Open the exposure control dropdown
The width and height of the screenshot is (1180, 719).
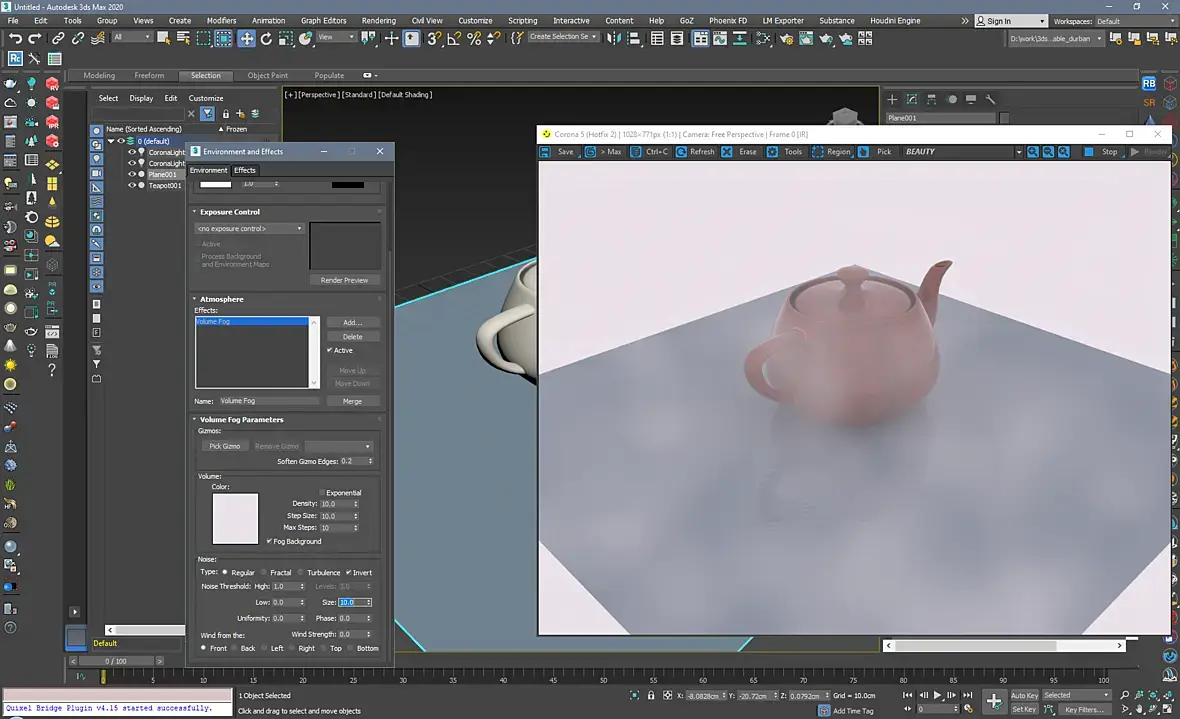click(x=250, y=229)
